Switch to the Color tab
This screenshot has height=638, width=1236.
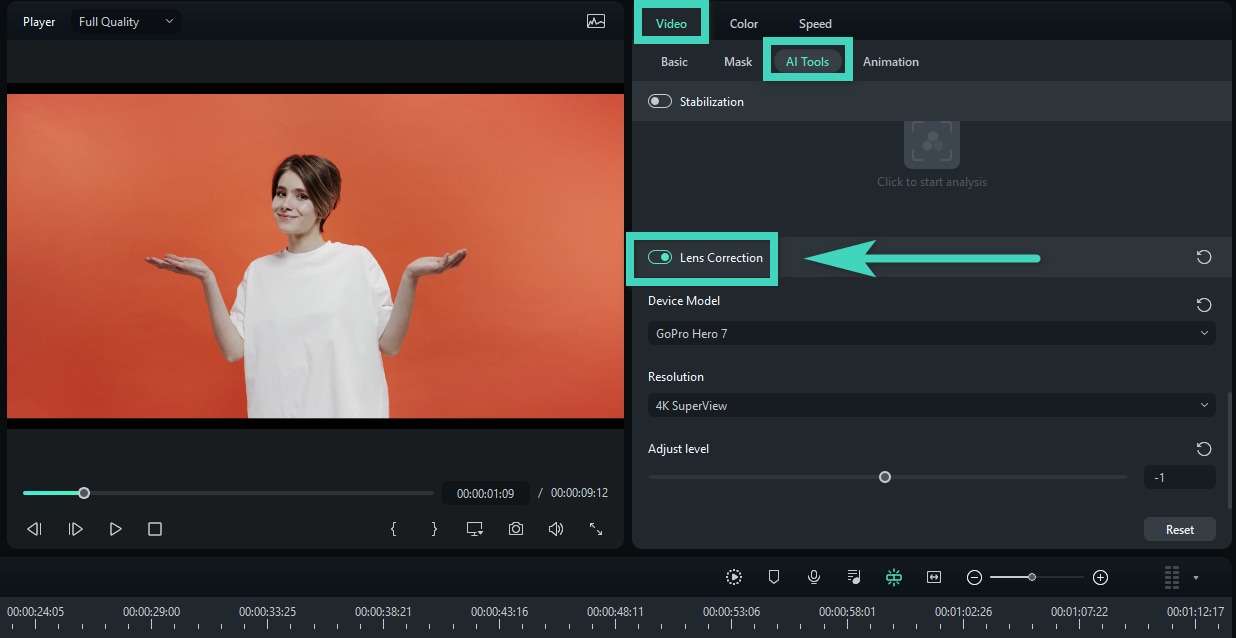pos(744,24)
